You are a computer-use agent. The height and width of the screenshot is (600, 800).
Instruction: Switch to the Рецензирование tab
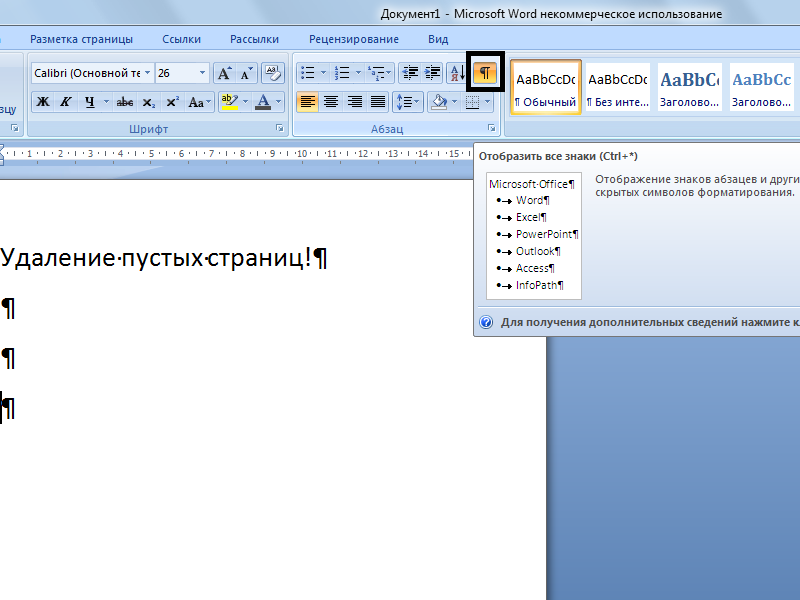(354, 39)
